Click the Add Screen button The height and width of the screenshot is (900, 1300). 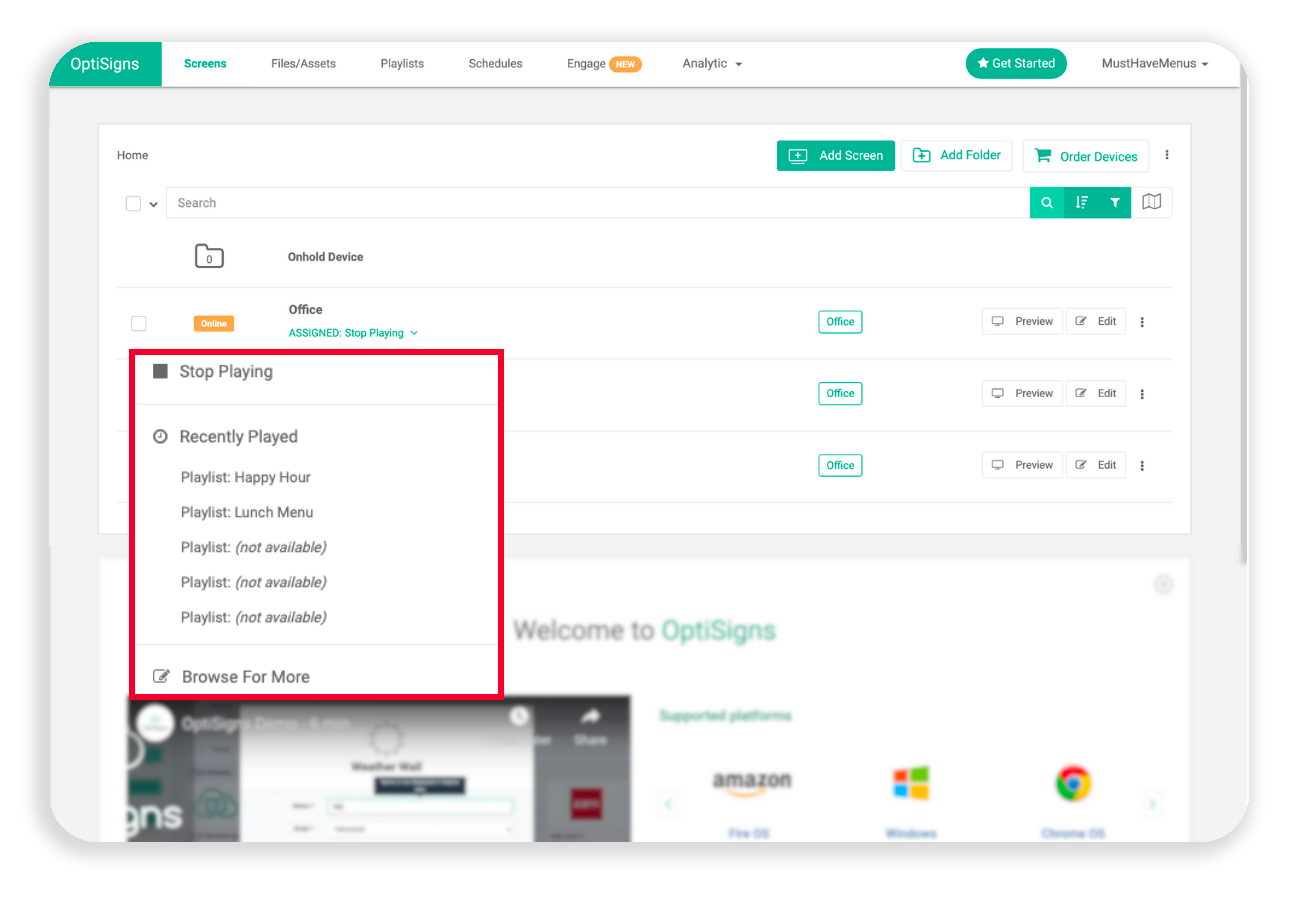point(836,156)
